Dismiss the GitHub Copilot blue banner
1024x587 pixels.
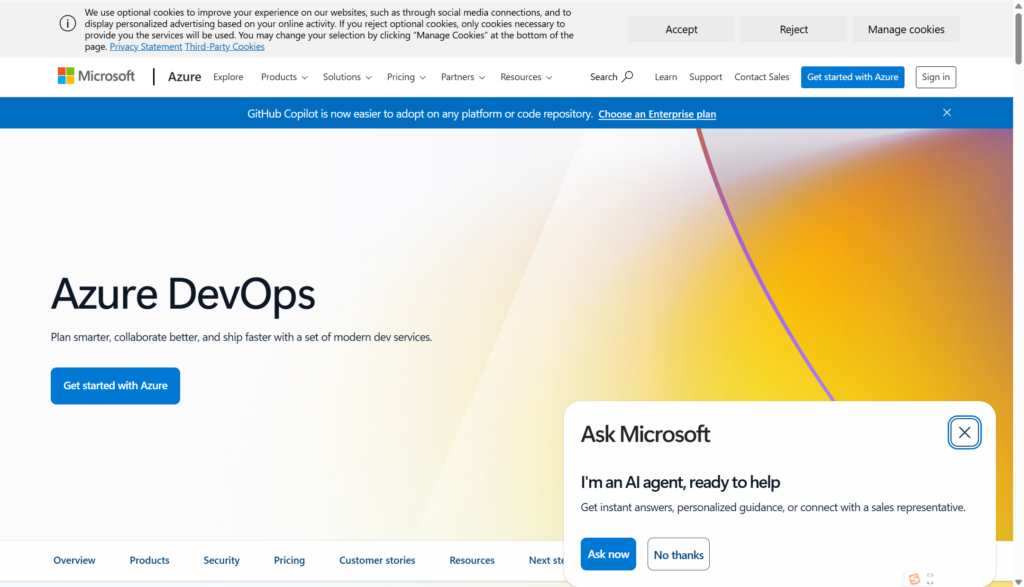coord(946,112)
